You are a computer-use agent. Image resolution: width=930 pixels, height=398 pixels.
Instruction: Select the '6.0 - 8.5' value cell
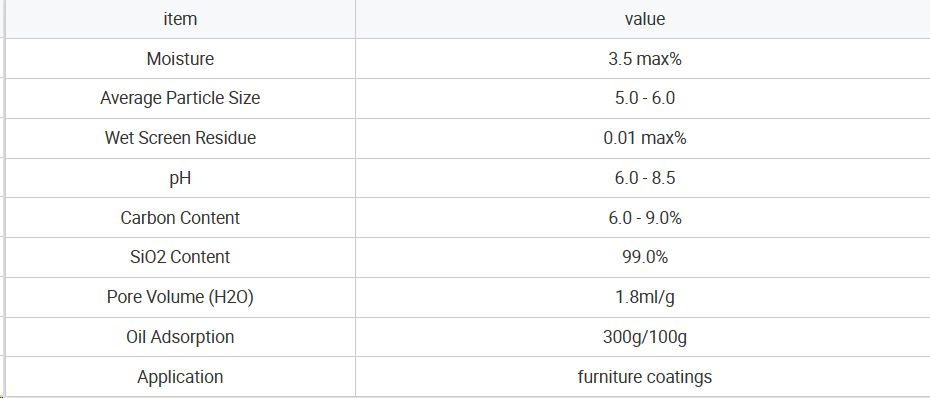643,178
